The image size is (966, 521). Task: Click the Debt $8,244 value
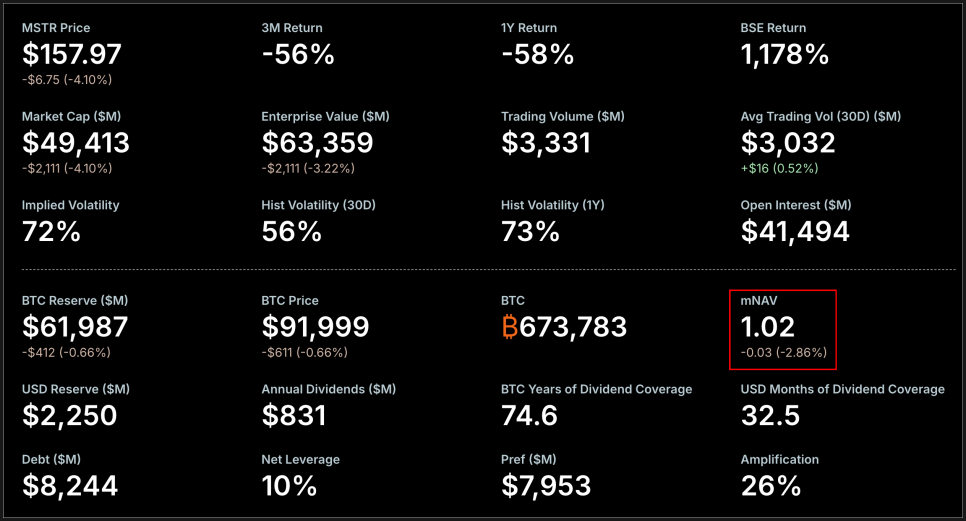coord(69,486)
